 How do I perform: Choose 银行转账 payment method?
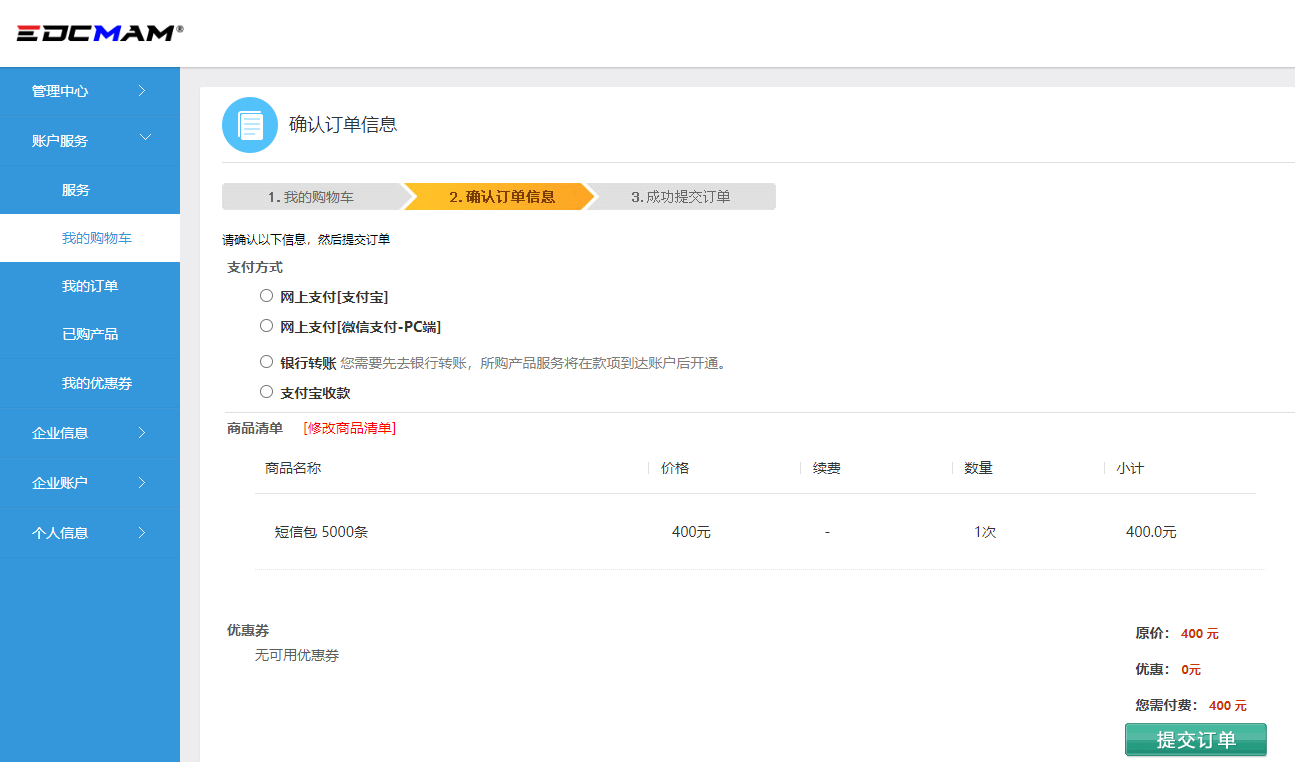(x=266, y=362)
